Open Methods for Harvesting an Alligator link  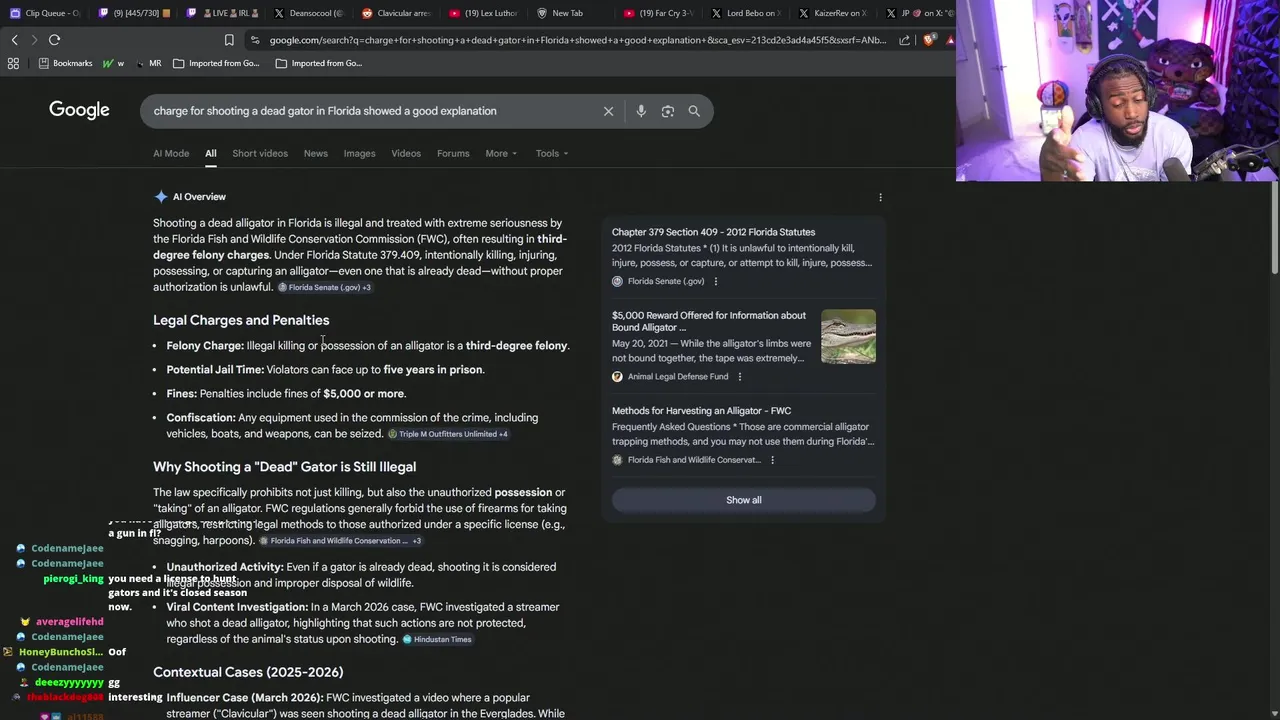[701, 411]
